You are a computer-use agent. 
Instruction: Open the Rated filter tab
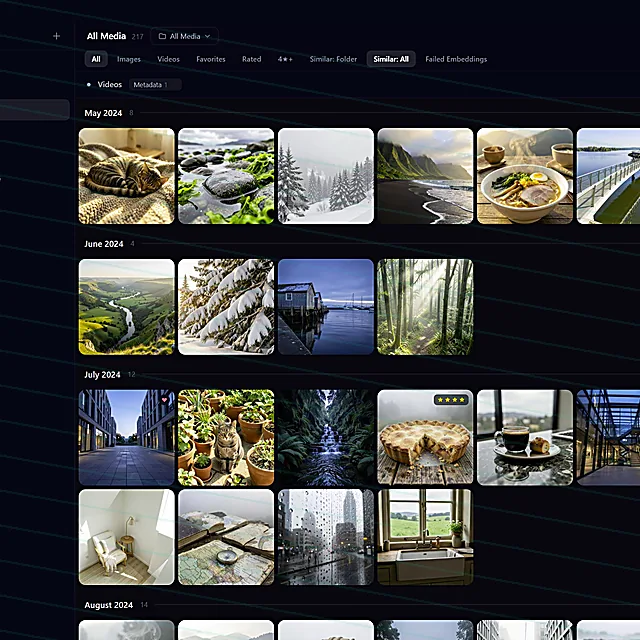pos(251,59)
